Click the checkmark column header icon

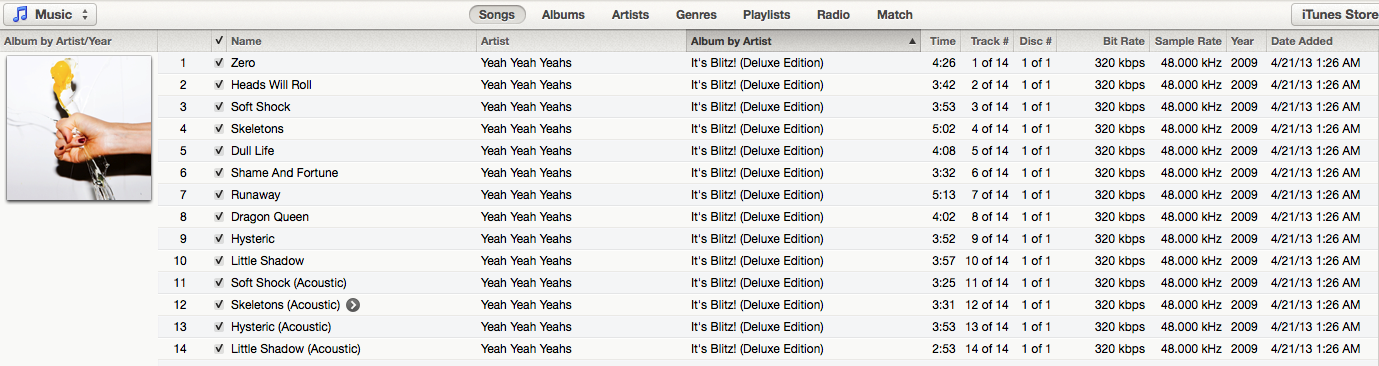pyautogui.click(x=219, y=41)
